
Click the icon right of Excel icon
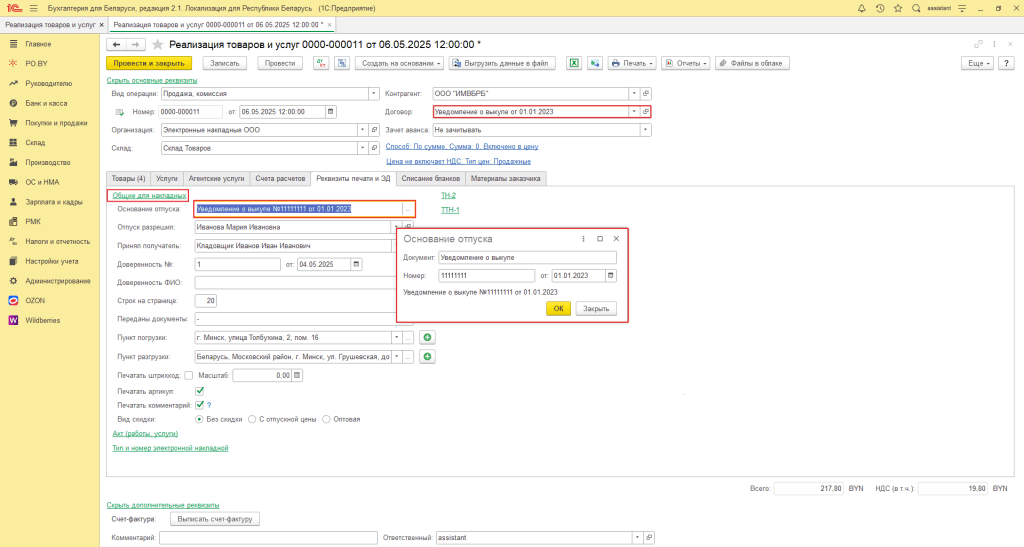(594, 63)
